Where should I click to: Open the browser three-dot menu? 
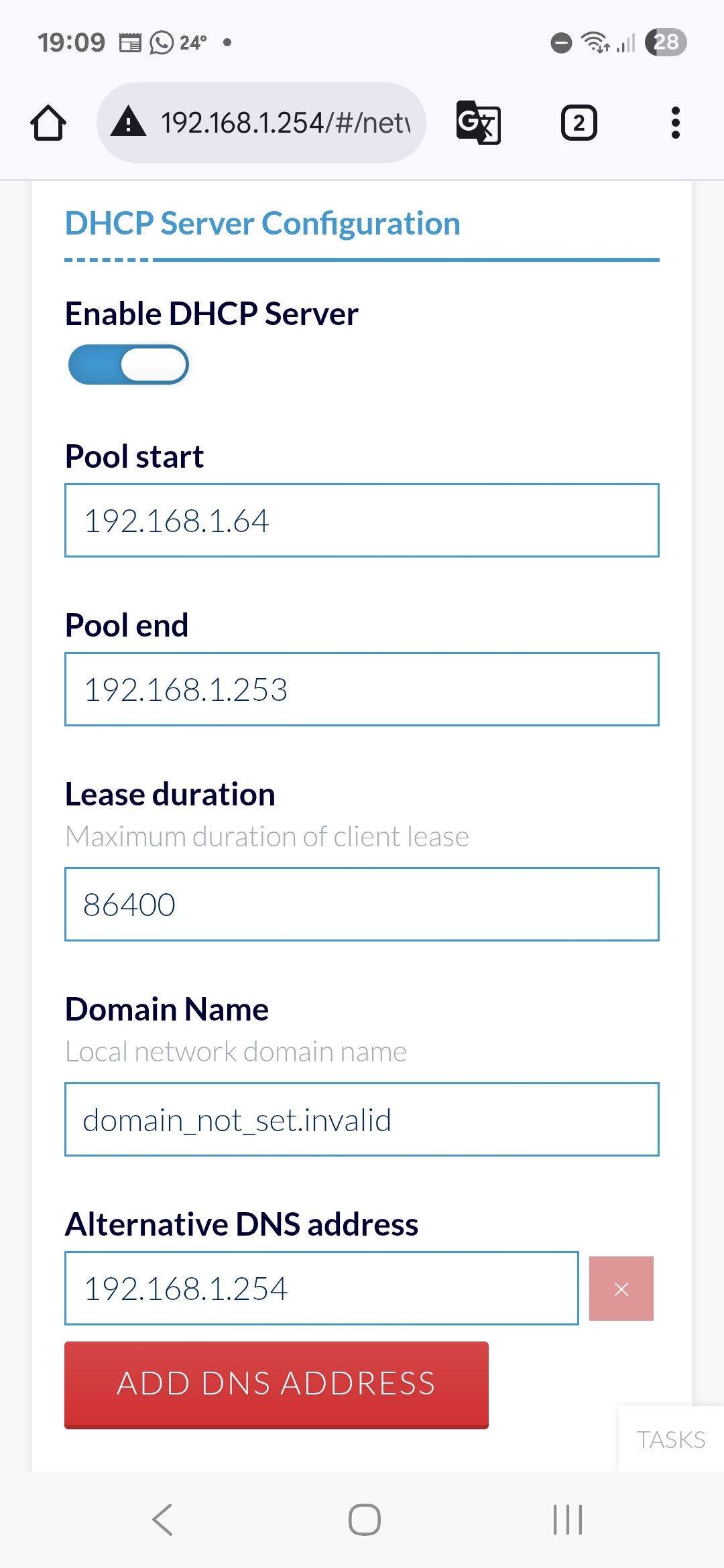(x=675, y=123)
